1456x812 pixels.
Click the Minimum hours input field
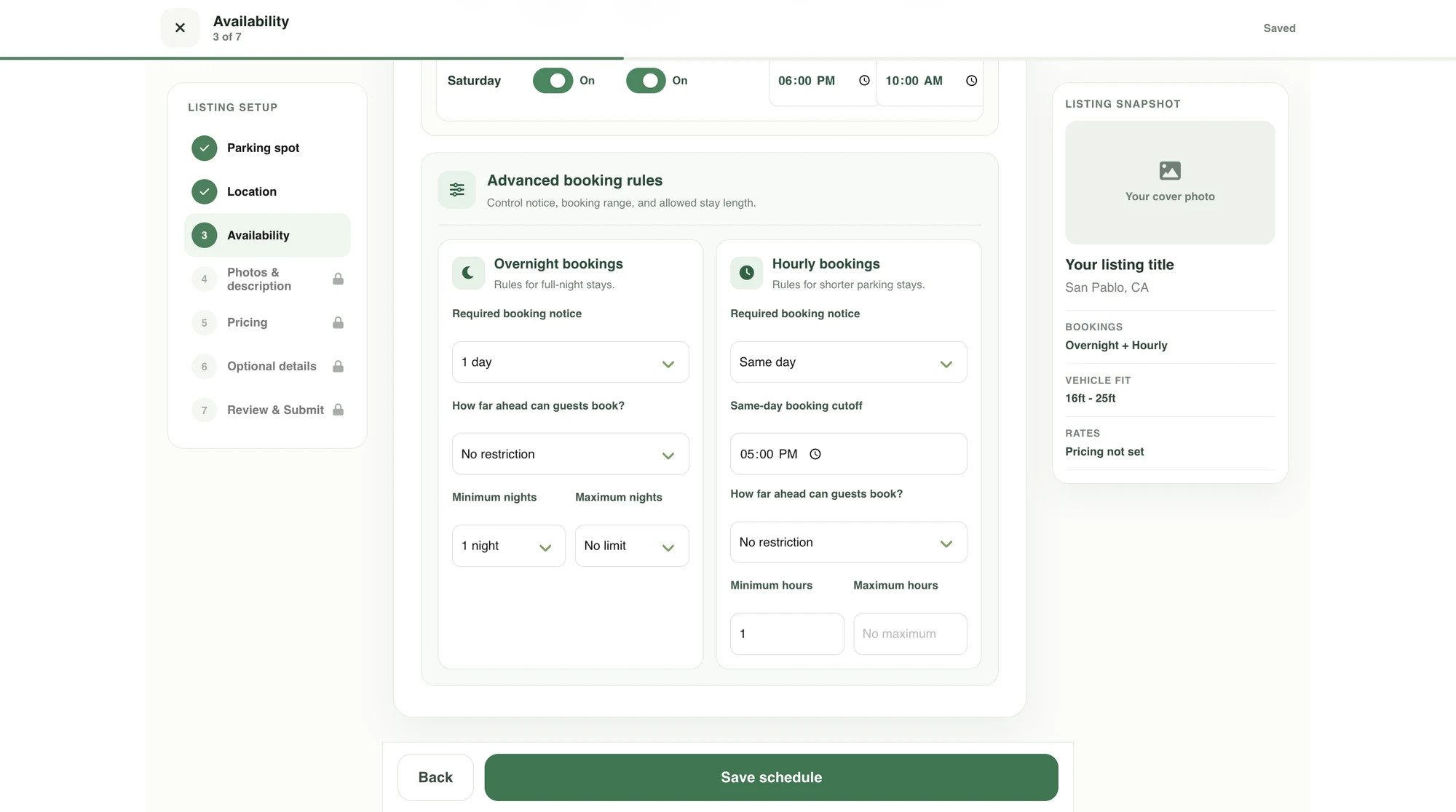pos(787,634)
